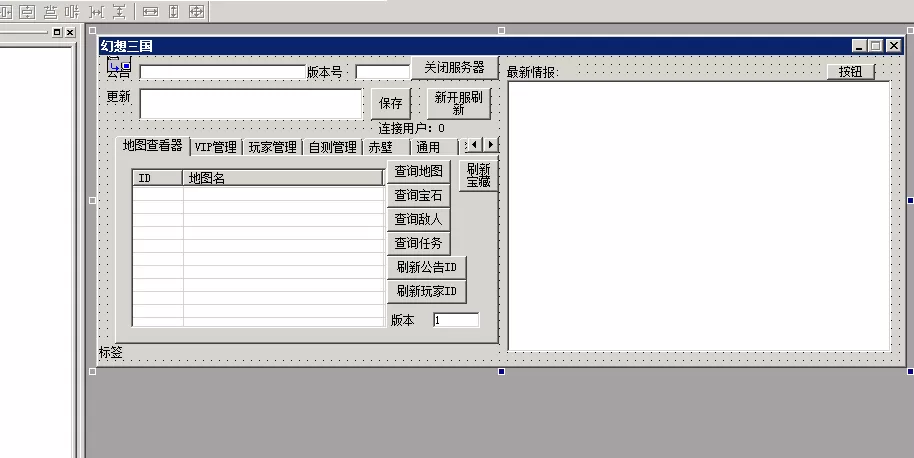Image resolution: width=914 pixels, height=458 pixels.
Task: Click the ID column header
Action: tap(158, 178)
